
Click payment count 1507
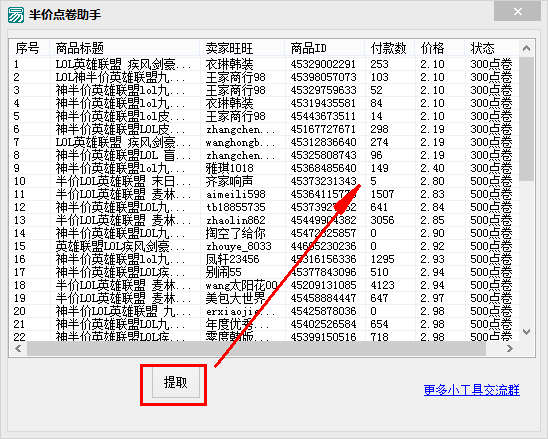[382, 194]
